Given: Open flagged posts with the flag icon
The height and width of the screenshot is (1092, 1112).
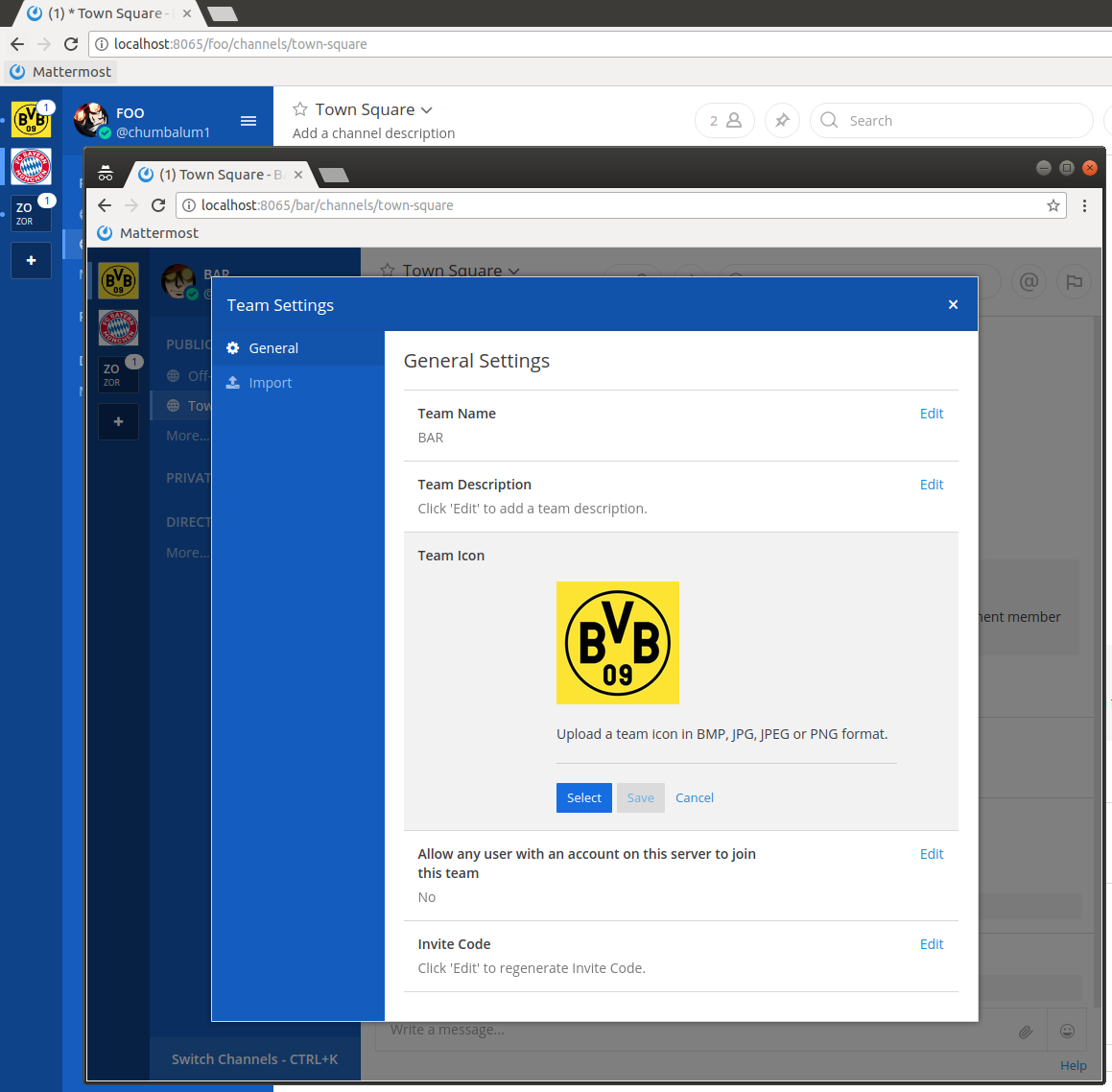Looking at the screenshot, I should click(x=1074, y=282).
